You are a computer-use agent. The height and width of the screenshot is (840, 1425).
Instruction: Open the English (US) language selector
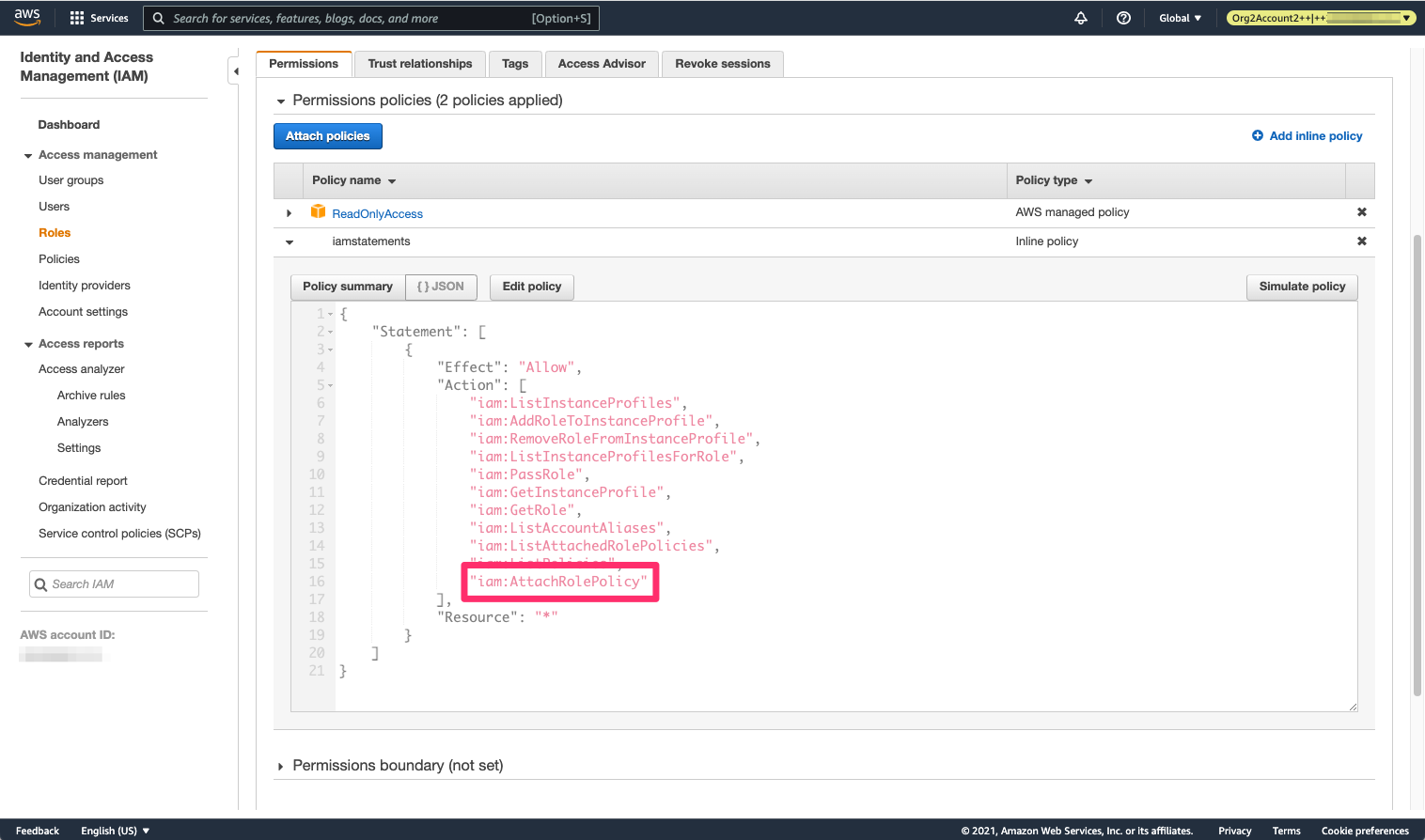point(116,831)
